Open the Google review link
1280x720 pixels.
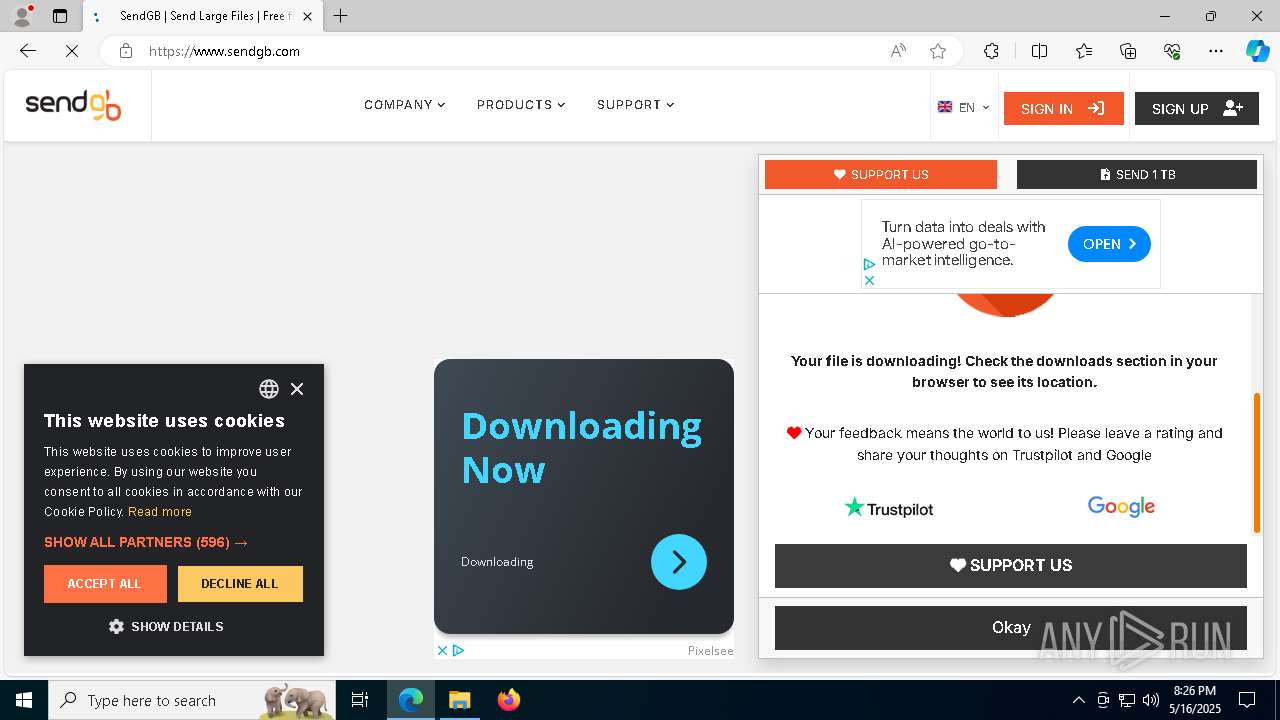(1121, 507)
